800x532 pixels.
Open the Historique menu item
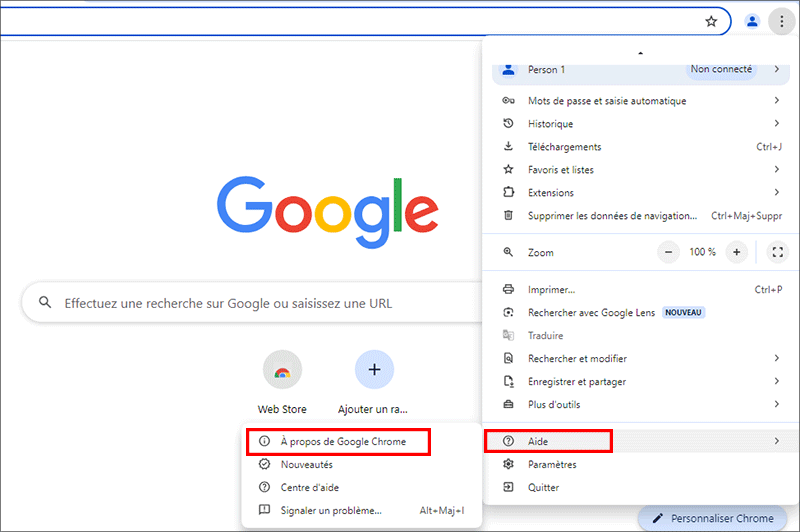point(640,123)
